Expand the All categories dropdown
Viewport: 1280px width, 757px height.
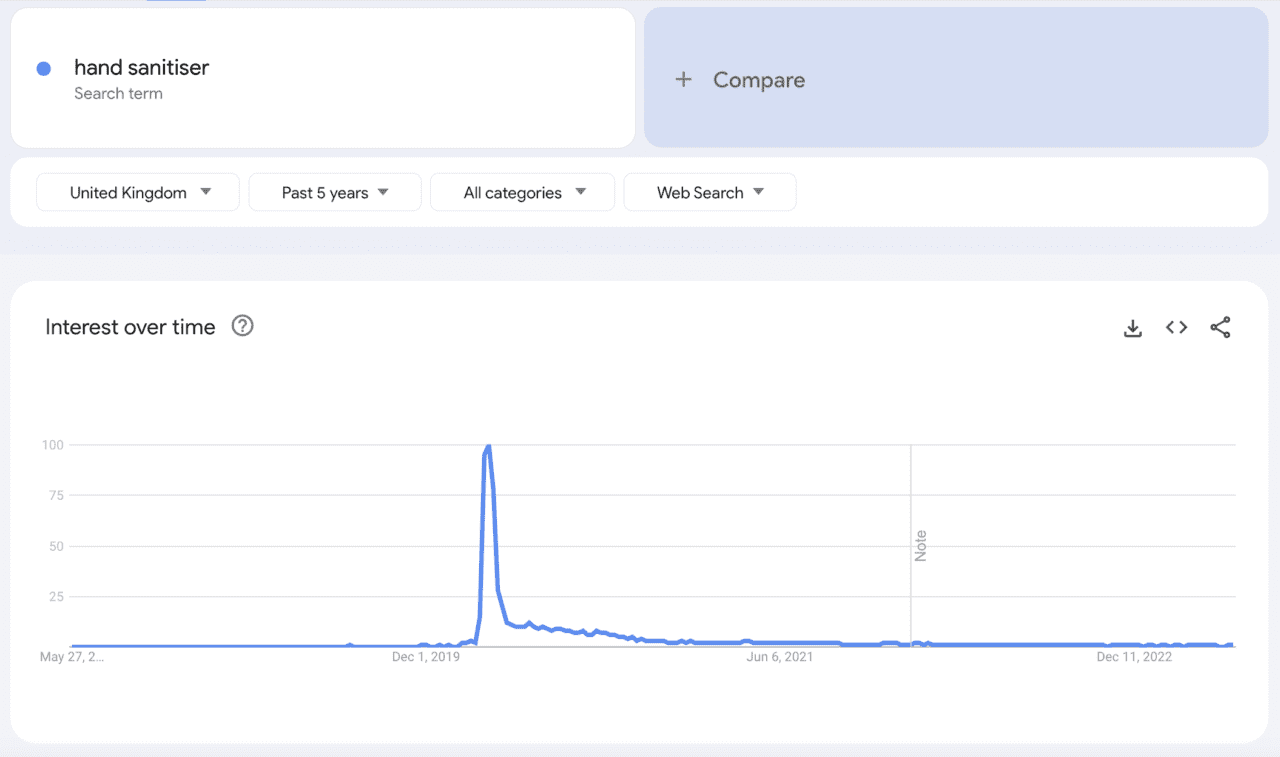522,193
